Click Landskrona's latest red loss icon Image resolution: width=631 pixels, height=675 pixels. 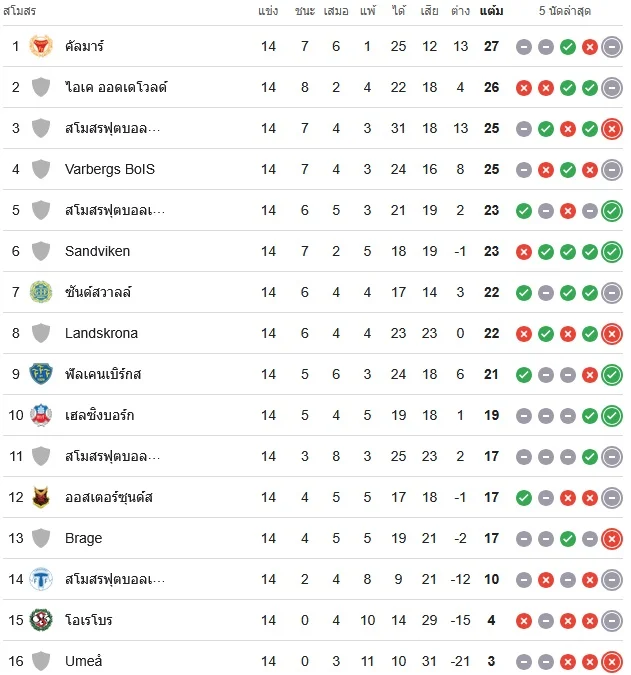tap(612, 334)
